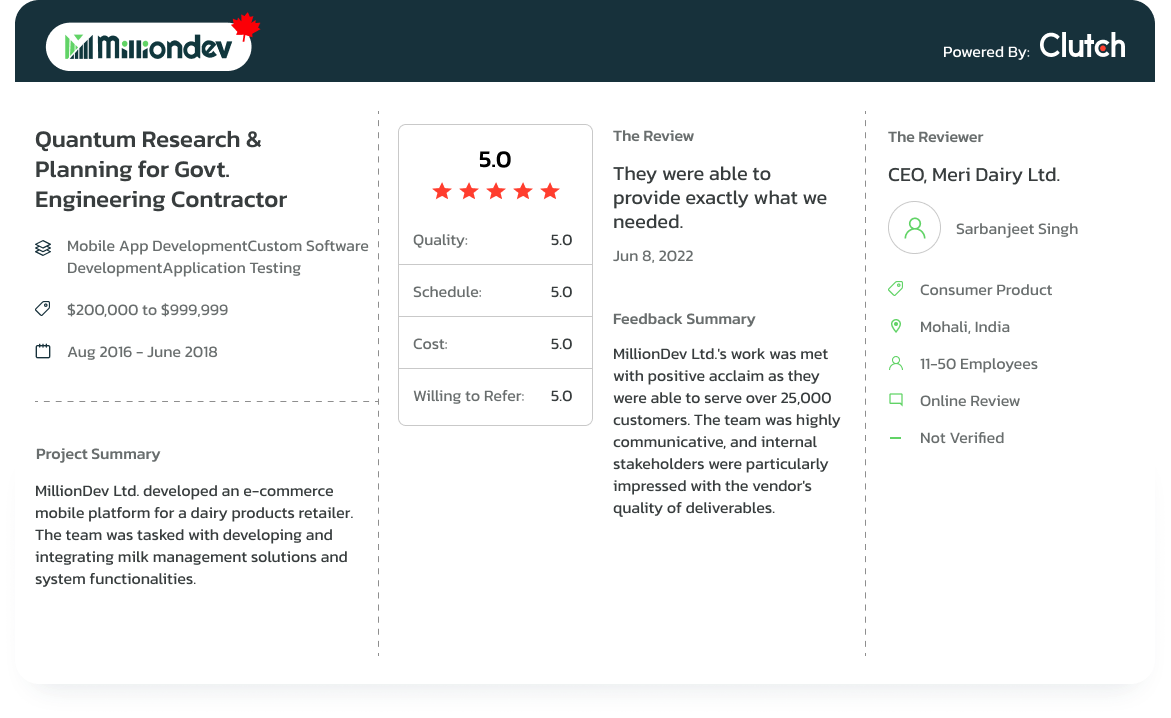Viewport: 1171px width, 718px height.
Task: Select the Willing to Refer row
Action: click(495, 396)
